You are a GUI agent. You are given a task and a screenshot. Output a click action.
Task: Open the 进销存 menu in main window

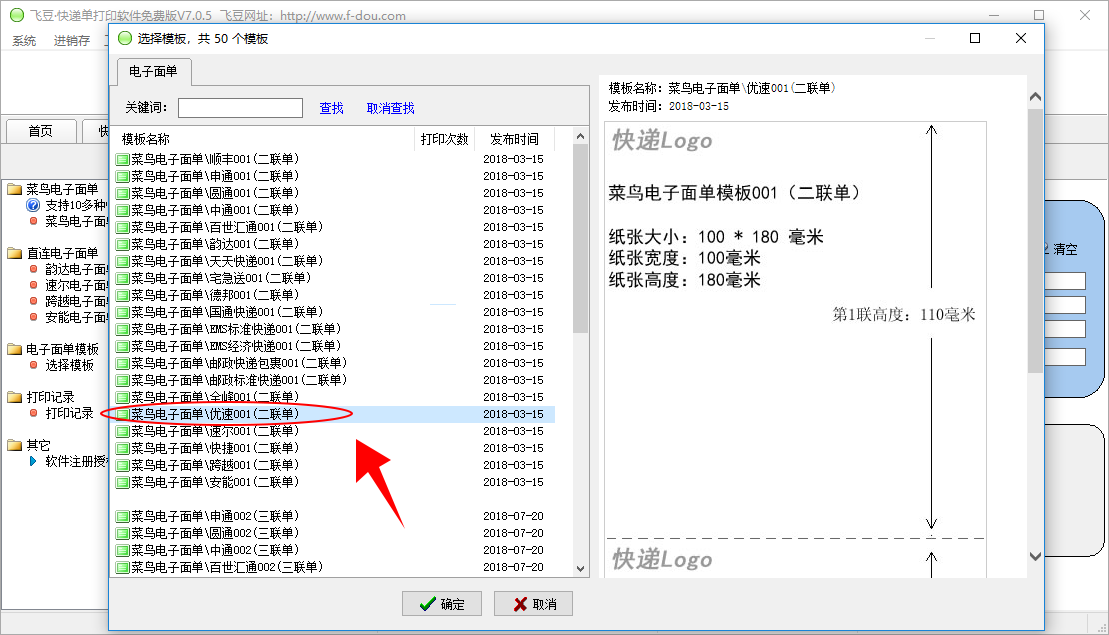[72, 41]
